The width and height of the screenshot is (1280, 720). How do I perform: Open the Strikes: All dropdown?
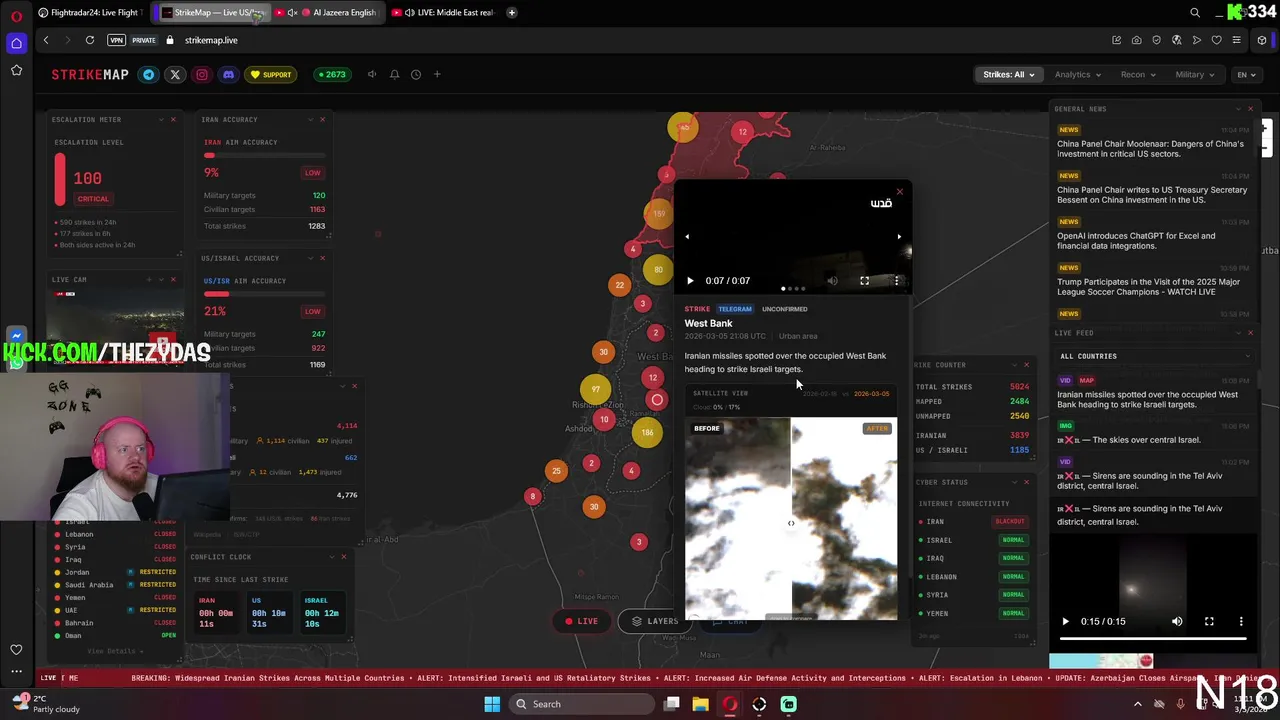click(x=1008, y=74)
